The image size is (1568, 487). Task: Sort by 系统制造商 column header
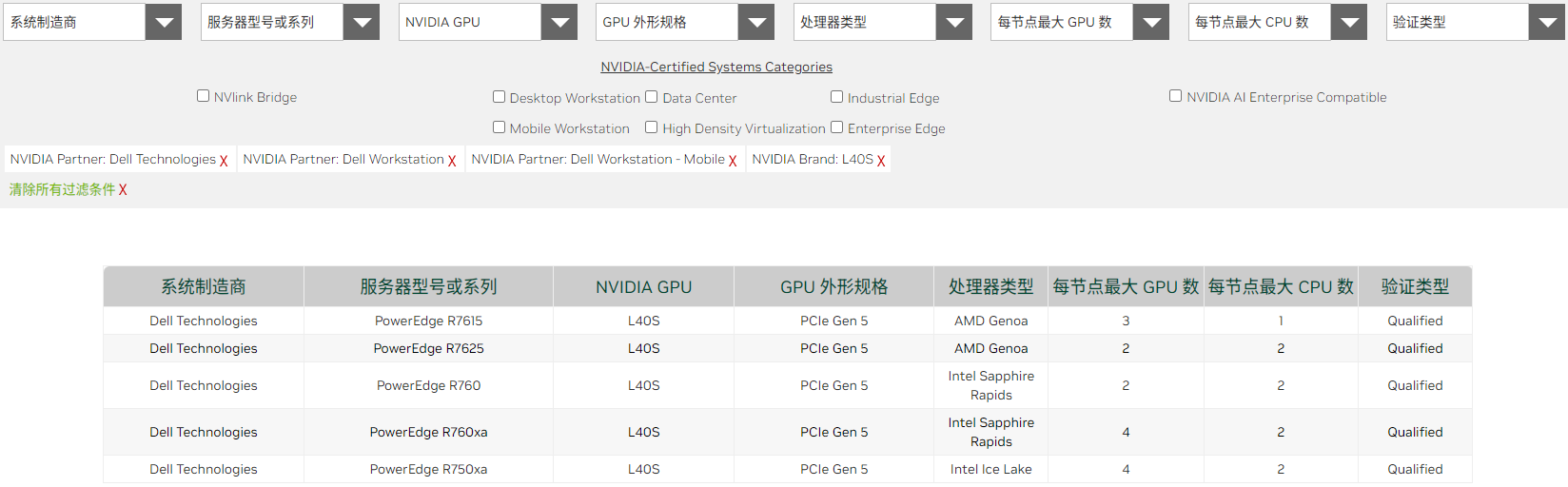(x=204, y=286)
